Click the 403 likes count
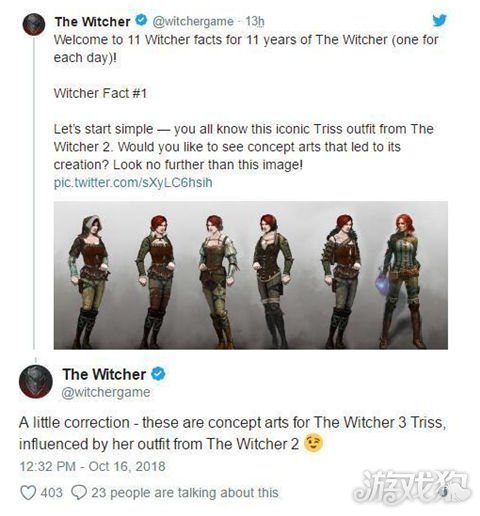This screenshot has width=480, height=516. click(51, 492)
